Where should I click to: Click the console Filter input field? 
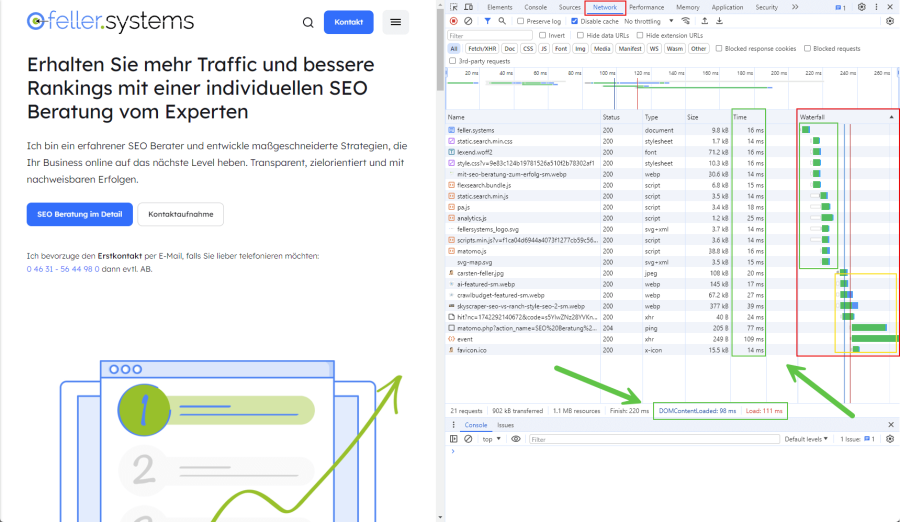coord(654,439)
